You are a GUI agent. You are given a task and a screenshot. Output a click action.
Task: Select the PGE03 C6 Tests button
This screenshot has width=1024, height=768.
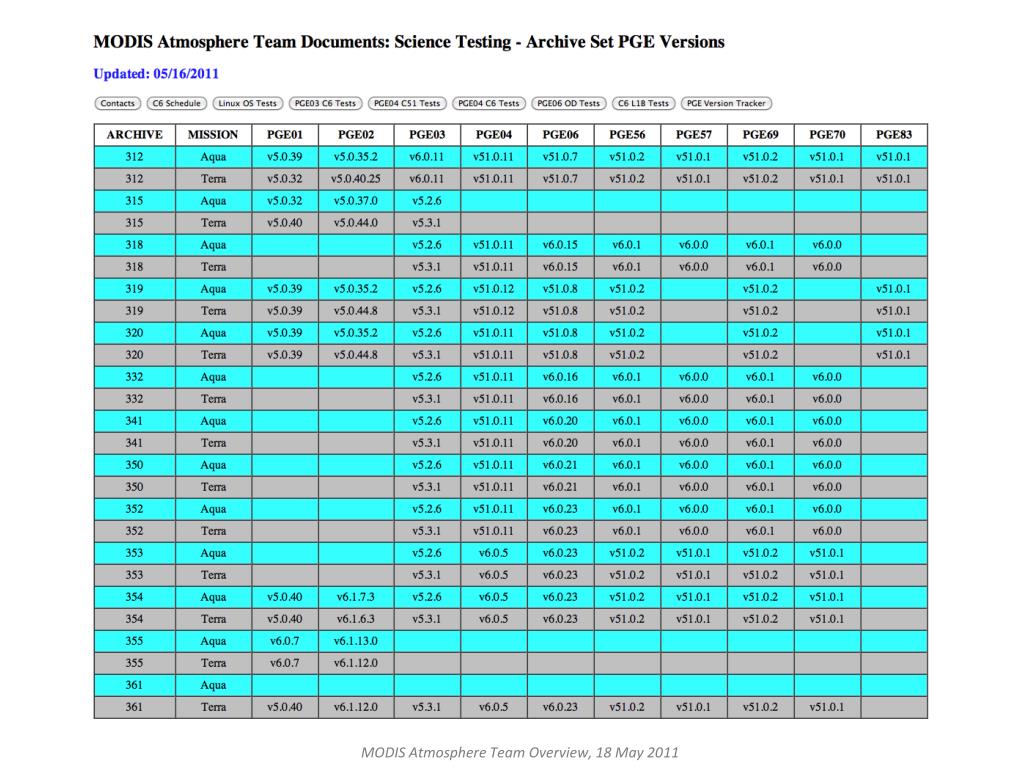(x=325, y=103)
